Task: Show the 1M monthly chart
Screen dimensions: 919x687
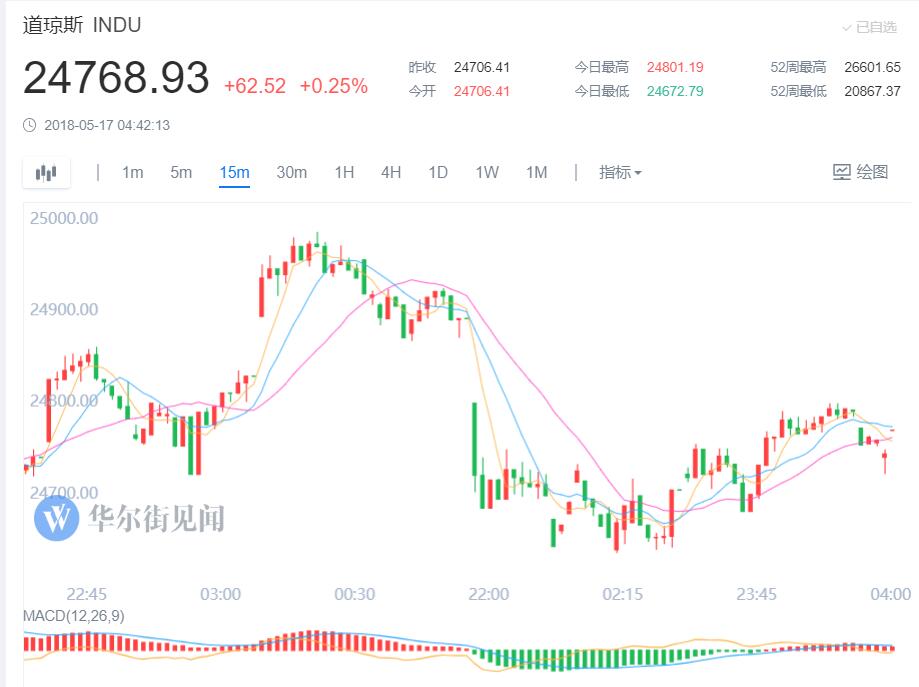Action: click(x=536, y=172)
